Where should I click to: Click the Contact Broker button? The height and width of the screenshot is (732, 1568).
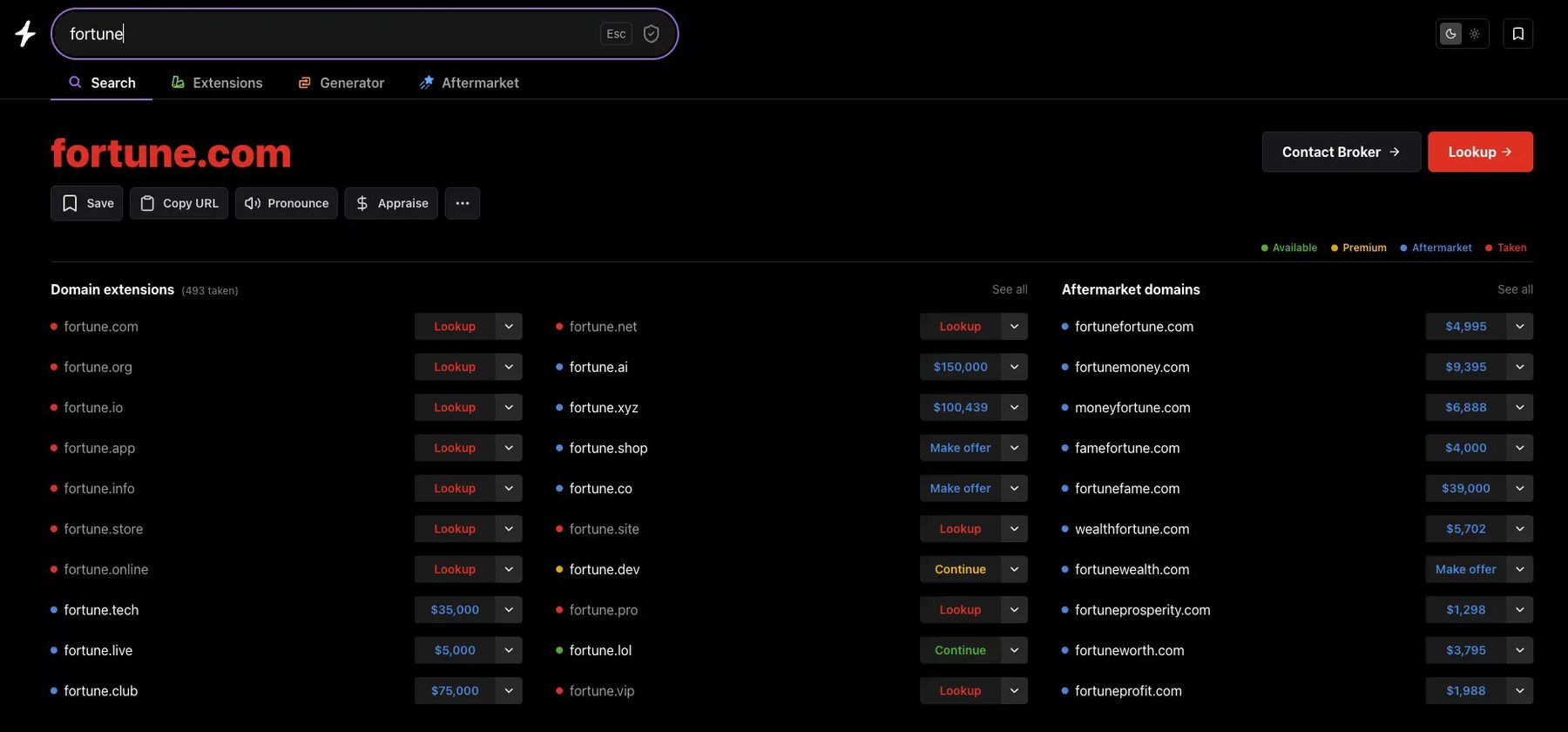[x=1342, y=152]
